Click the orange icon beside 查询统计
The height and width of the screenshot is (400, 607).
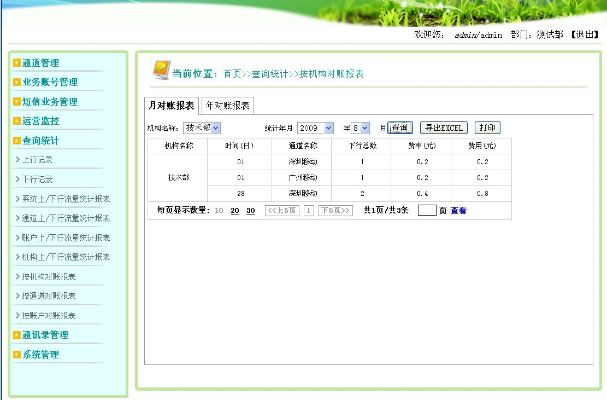pyautogui.click(x=17, y=141)
